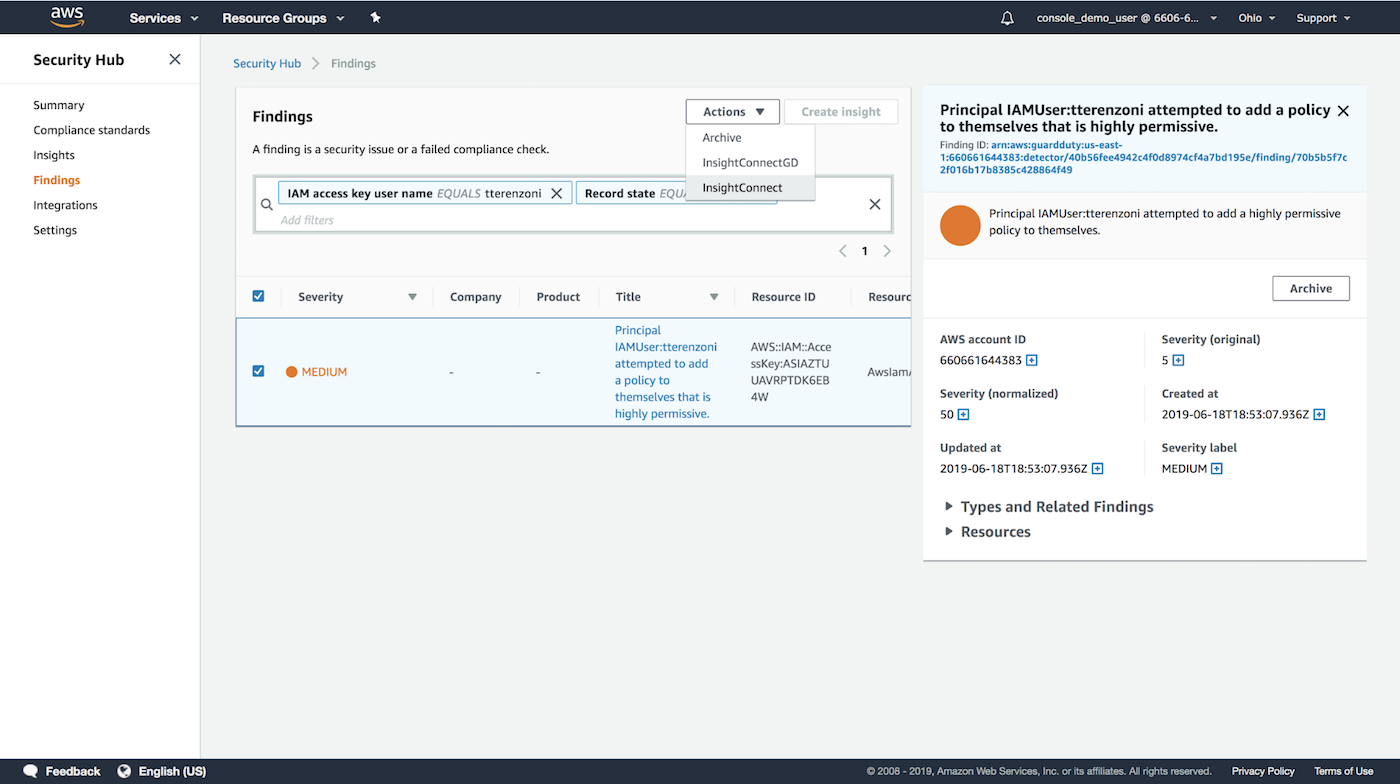Open the Ohio region dropdown
Viewport: 1400px width, 784px height.
1256,18
